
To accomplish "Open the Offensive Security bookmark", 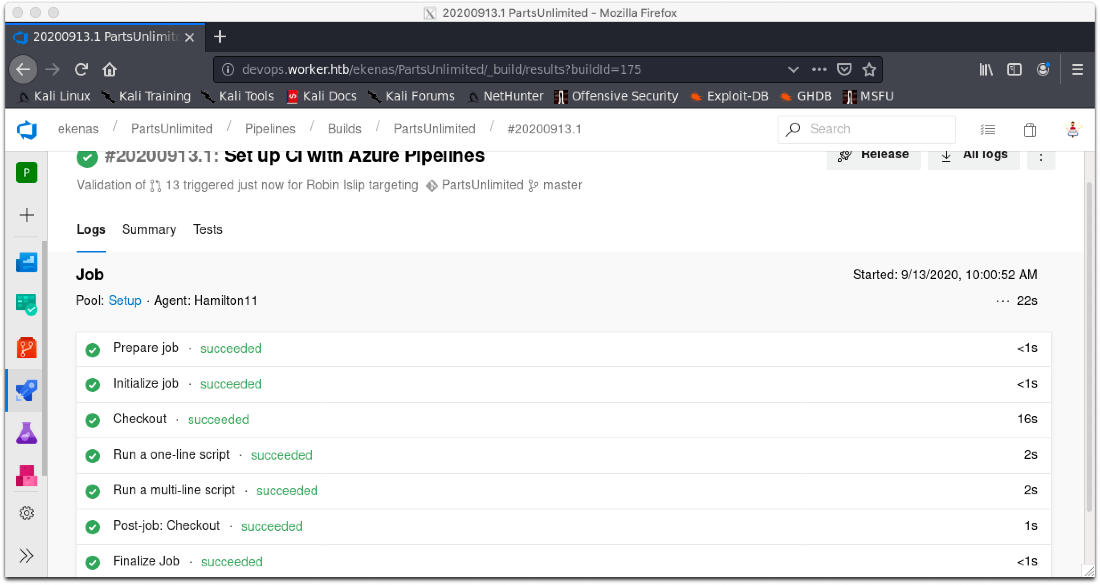I will coord(616,96).
